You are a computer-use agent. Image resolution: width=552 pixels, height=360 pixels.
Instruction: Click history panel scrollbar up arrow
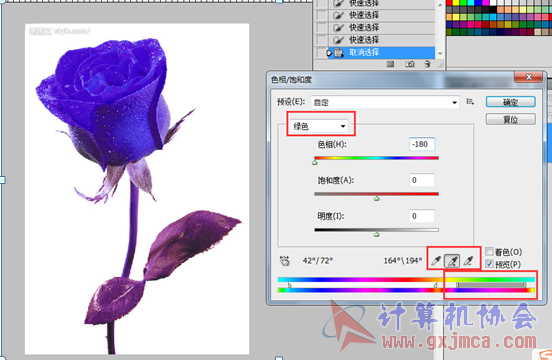(x=440, y=5)
